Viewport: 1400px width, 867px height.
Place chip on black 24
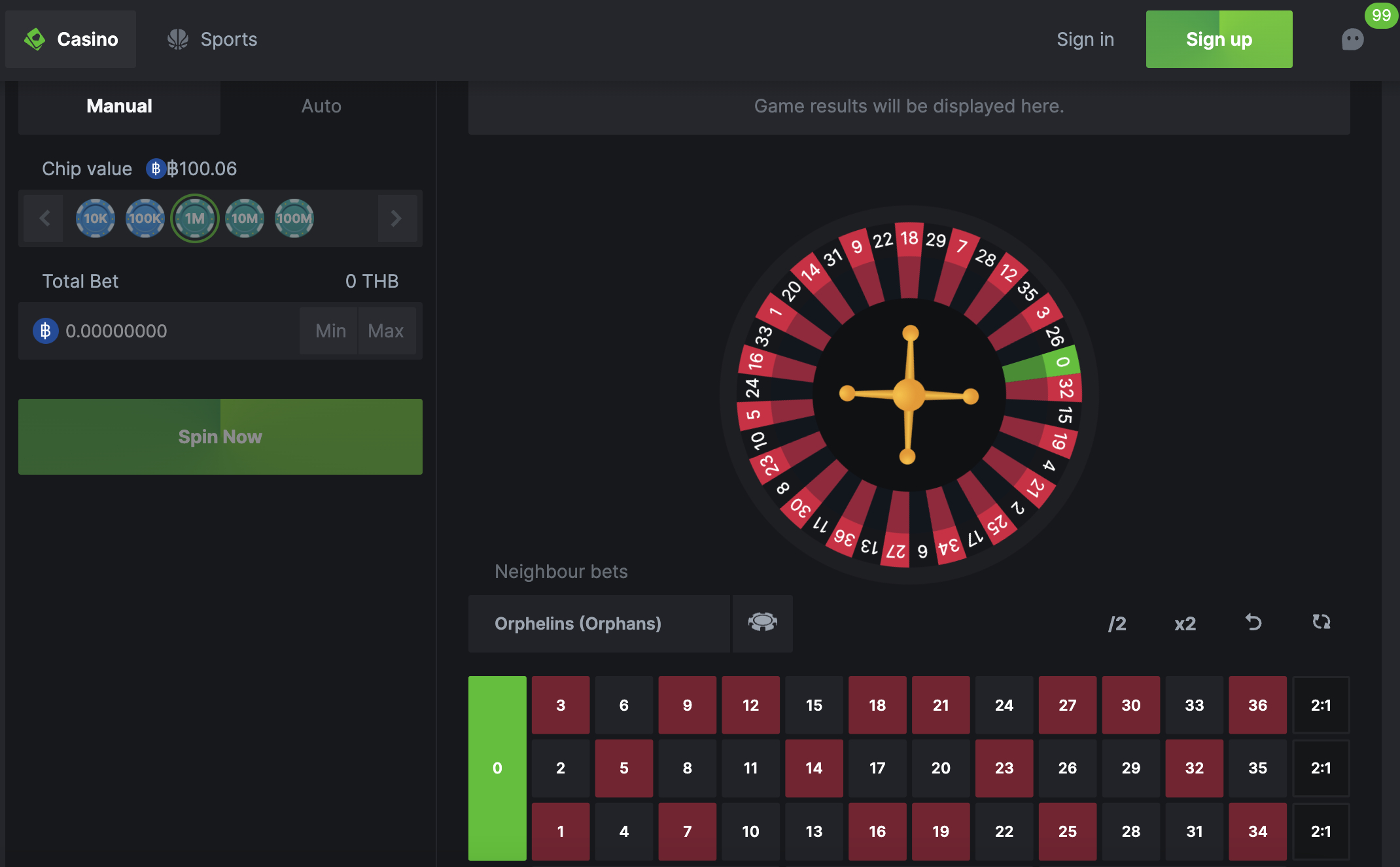(1004, 705)
